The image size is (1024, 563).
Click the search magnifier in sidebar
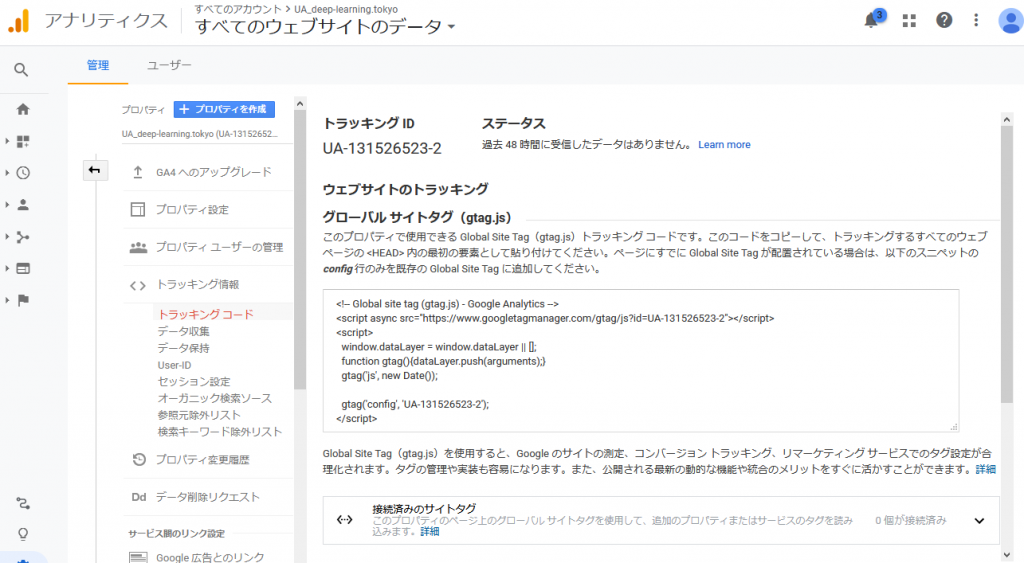pyautogui.click(x=22, y=69)
